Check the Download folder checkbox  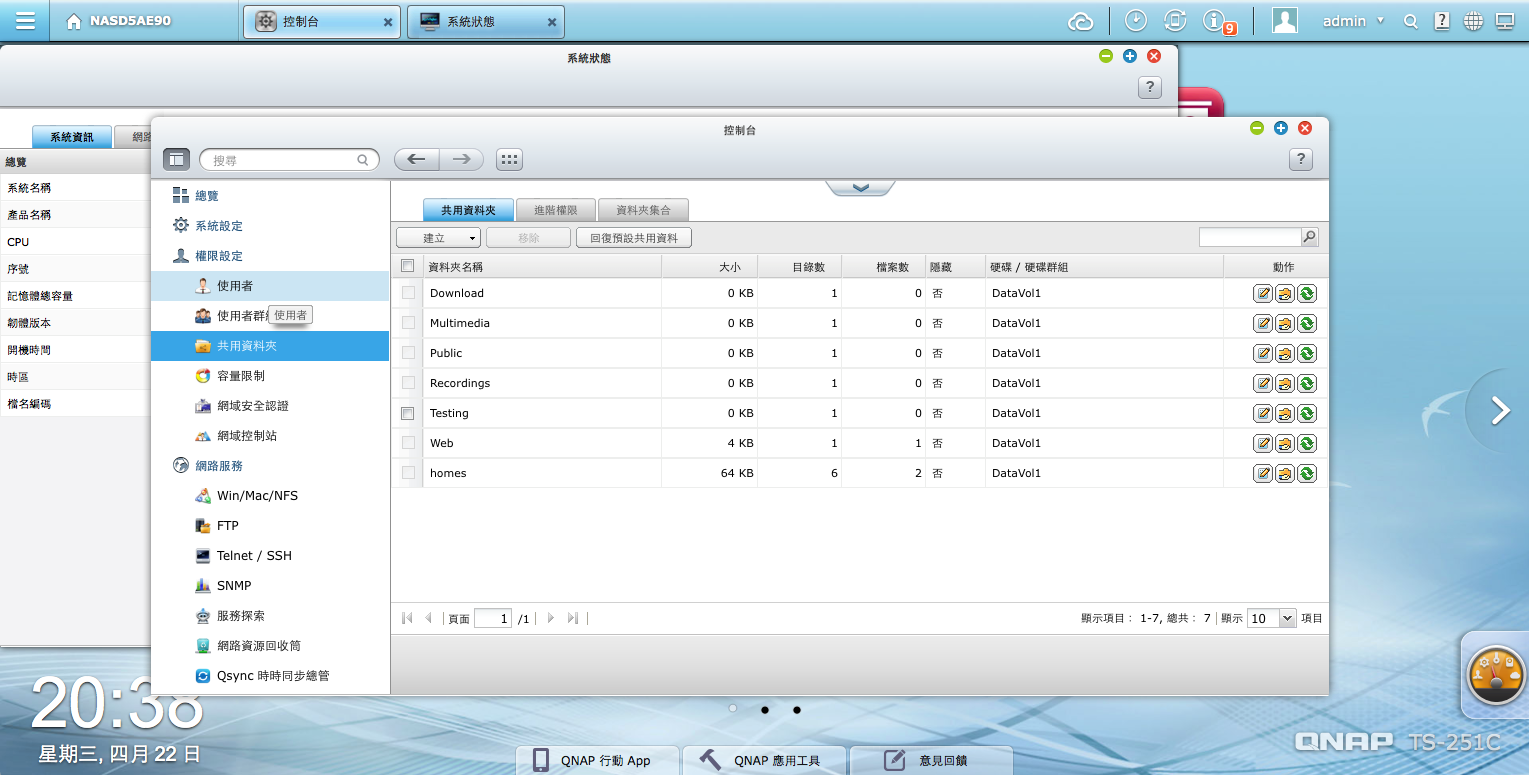407,293
